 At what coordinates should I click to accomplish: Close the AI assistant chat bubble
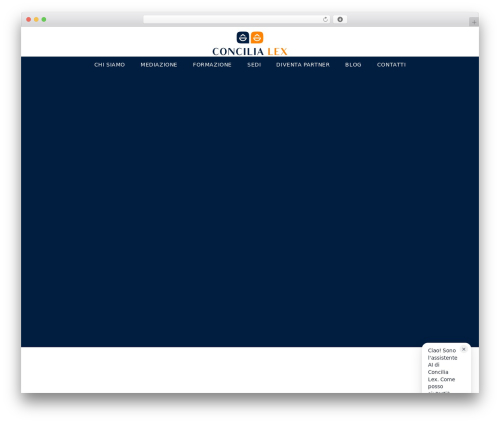(x=464, y=349)
